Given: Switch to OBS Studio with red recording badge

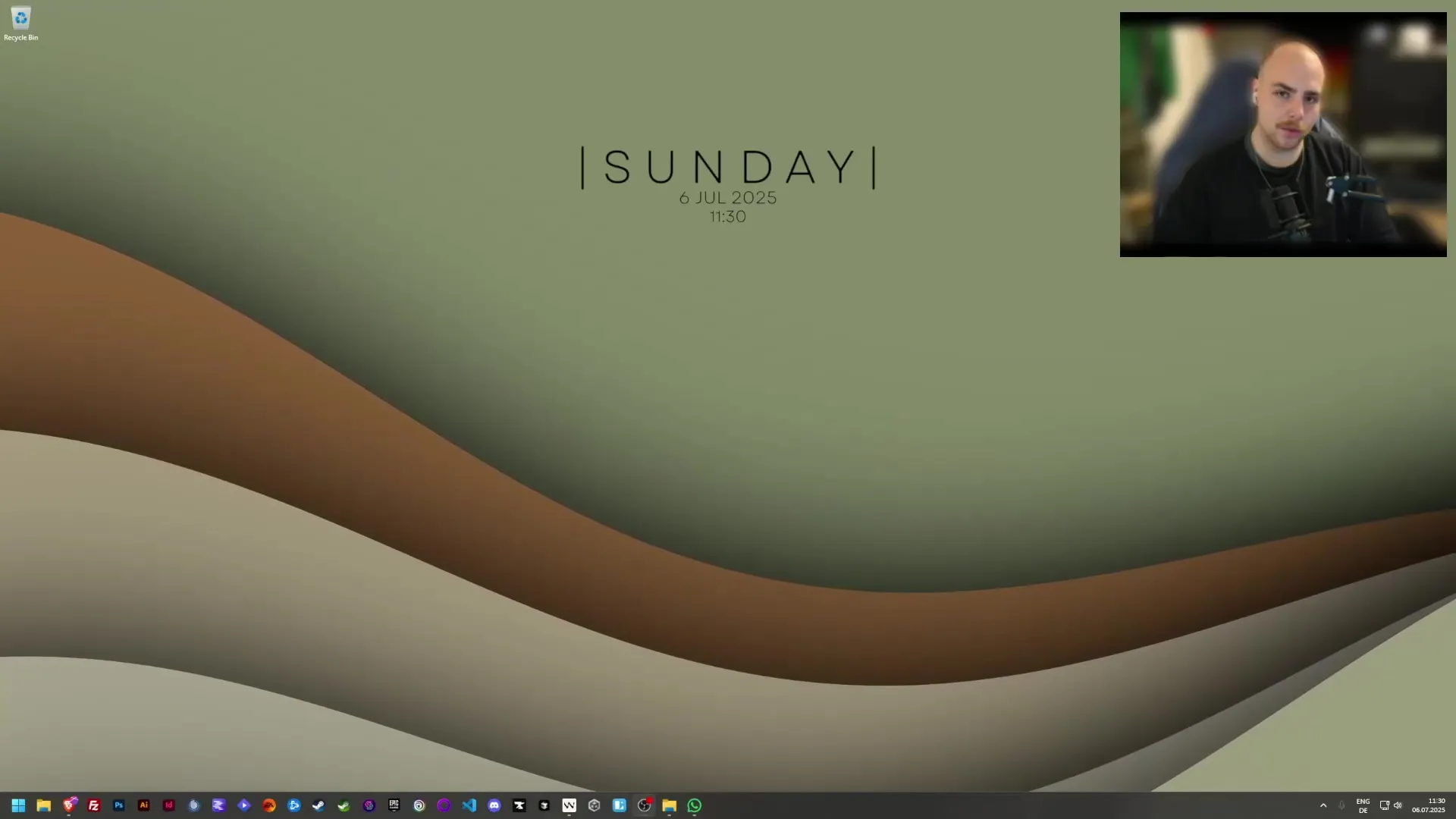Looking at the screenshot, I should [645, 805].
